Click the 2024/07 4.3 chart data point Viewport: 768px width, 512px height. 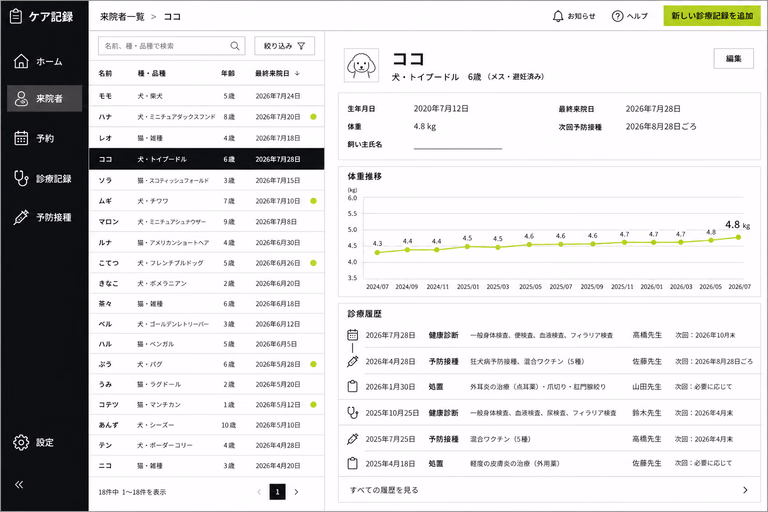[x=377, y=253]
